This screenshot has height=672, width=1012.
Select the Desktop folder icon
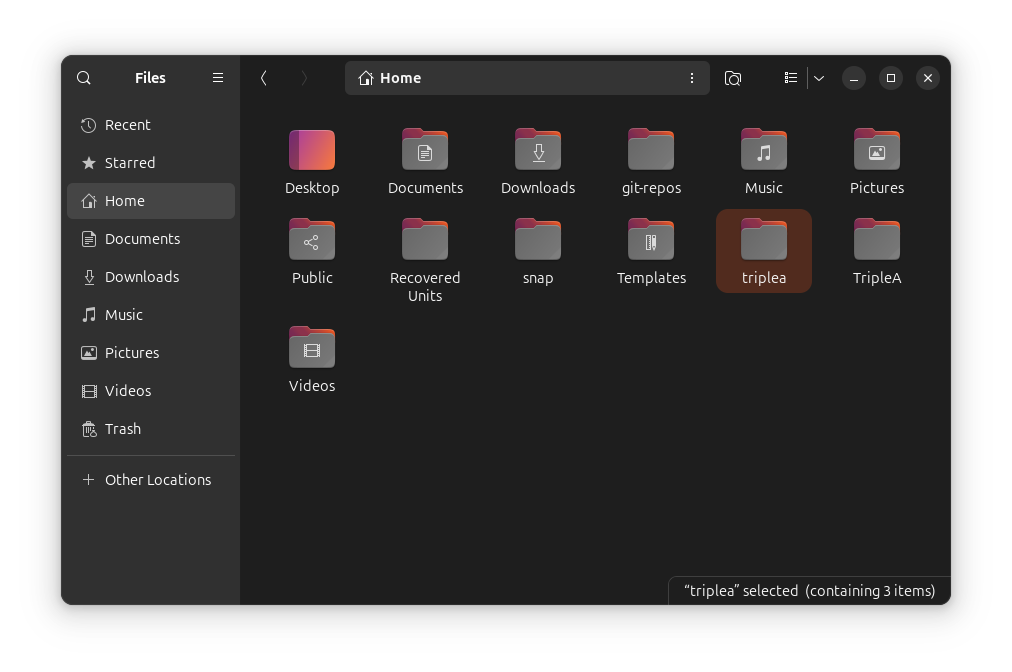tap(312, 149)
